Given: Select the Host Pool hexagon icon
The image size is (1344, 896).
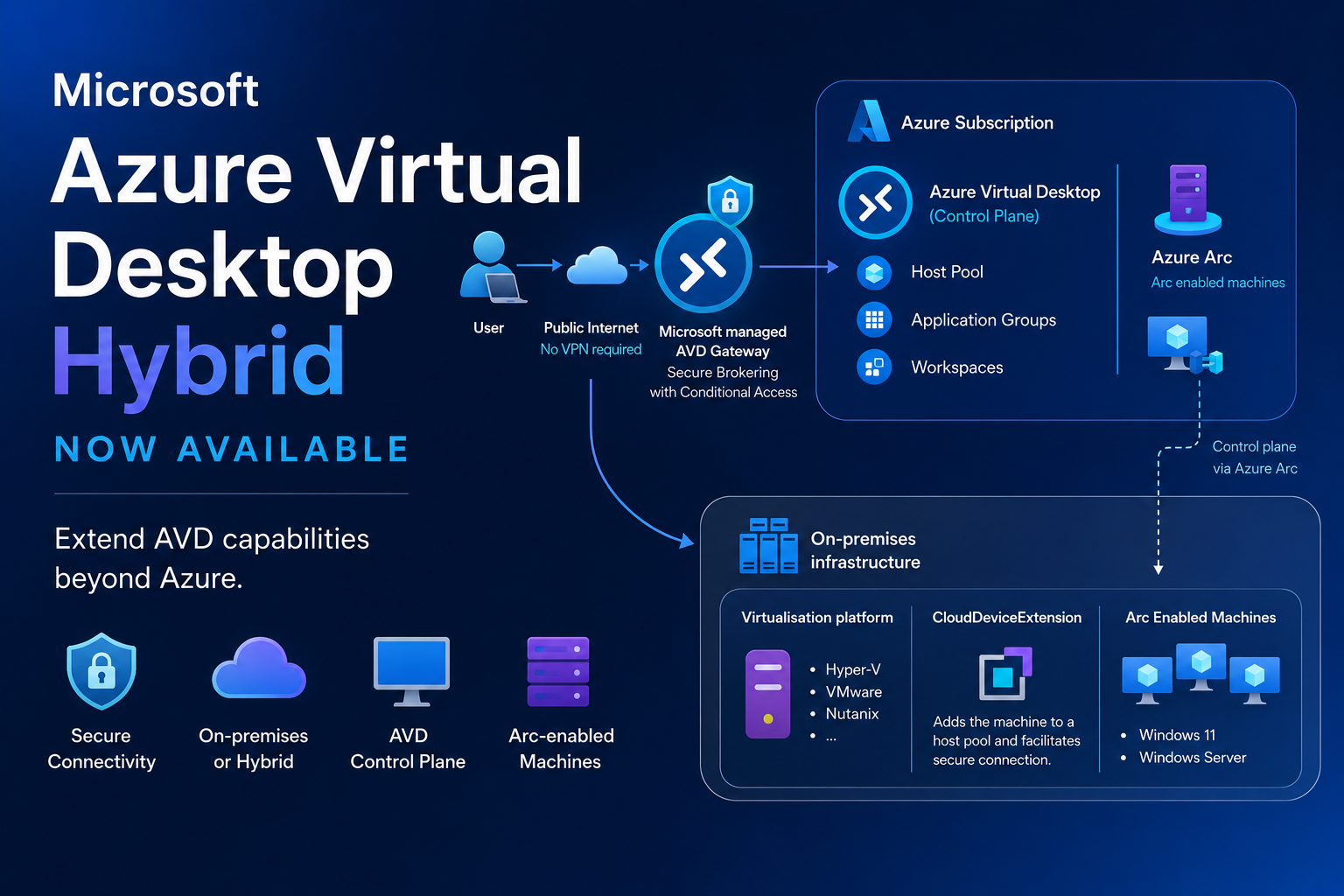Looking at the screenshot, I should [x=873, y=272].
